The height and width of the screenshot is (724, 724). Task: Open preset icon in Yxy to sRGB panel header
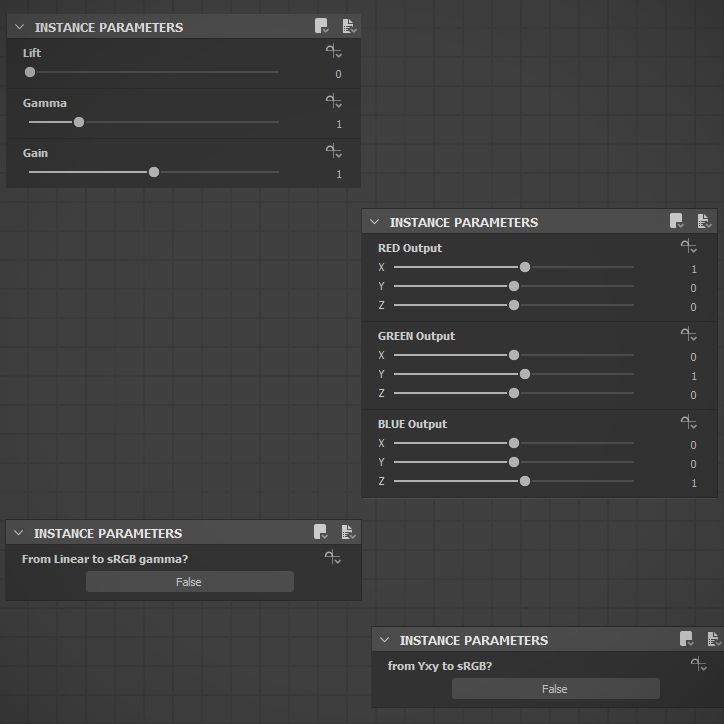[x=687, y=639]
